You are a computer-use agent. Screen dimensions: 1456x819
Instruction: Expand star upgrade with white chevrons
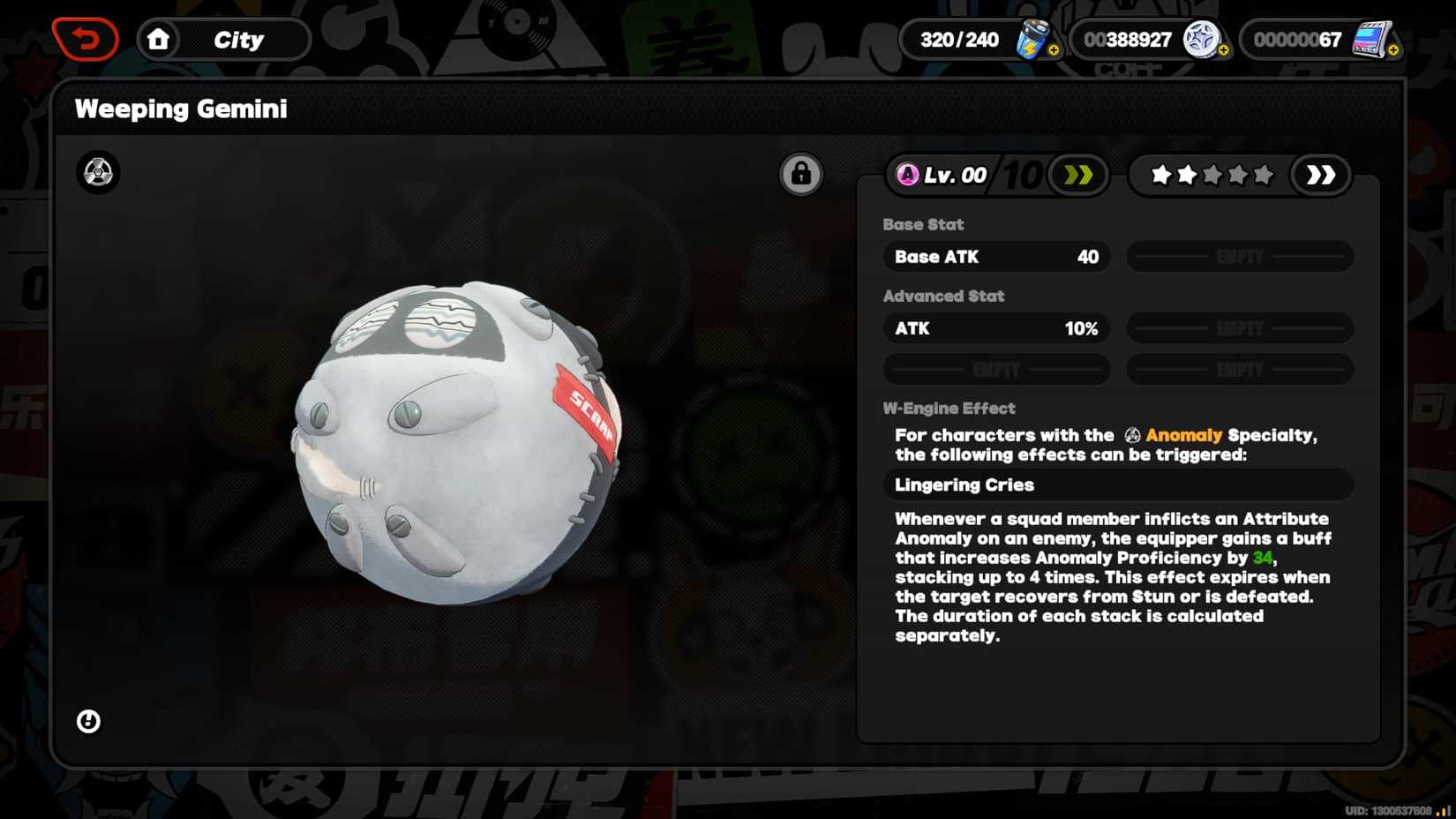tap(1320, 175)
